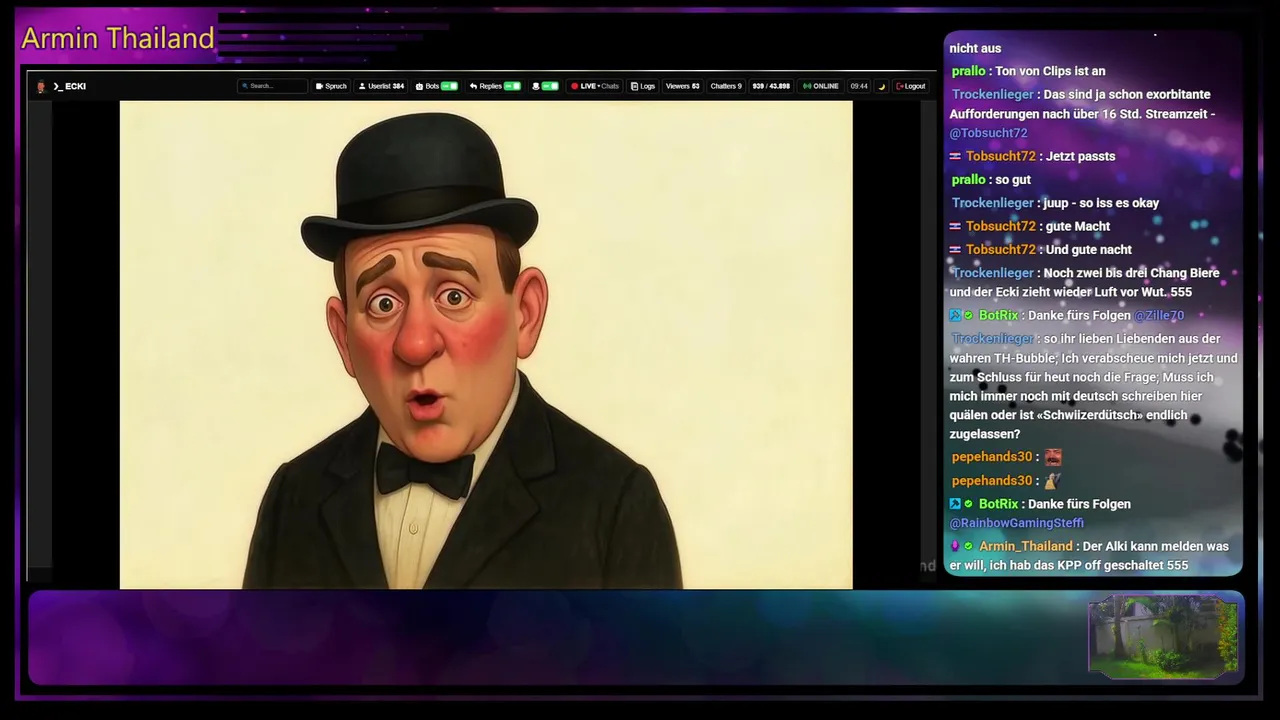Click BotRix in the RainbowGamingSteffi thanks message

[x=999, y=504]
